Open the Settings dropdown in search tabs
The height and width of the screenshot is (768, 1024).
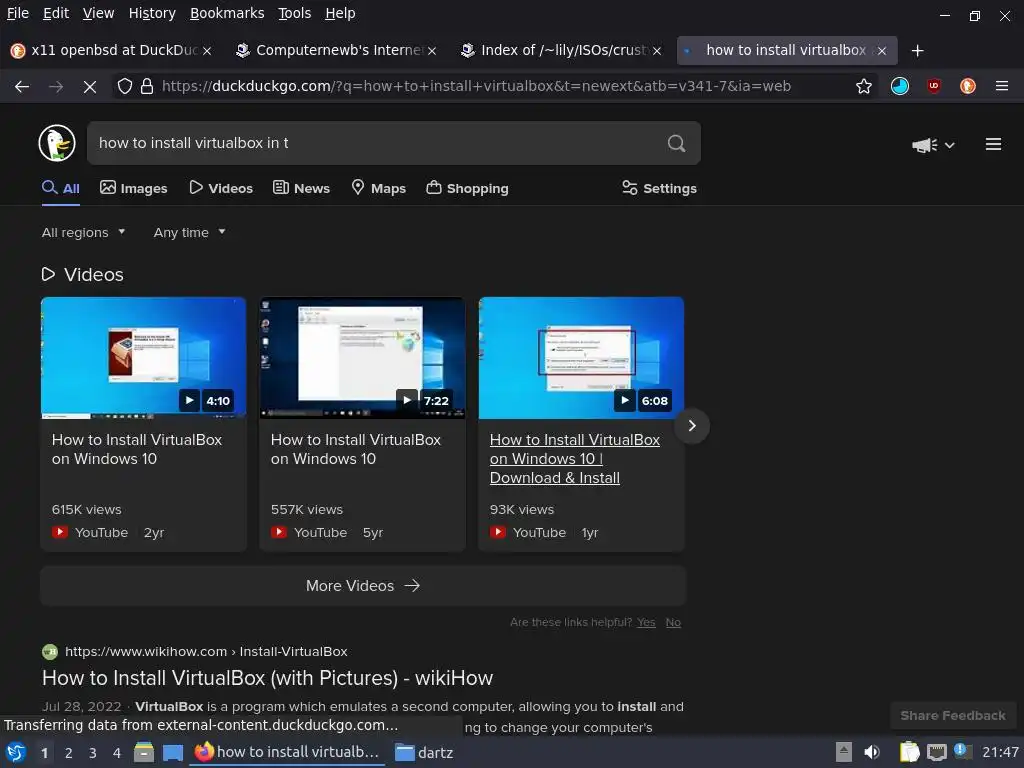pyautogui.click(x=659, y=189)
